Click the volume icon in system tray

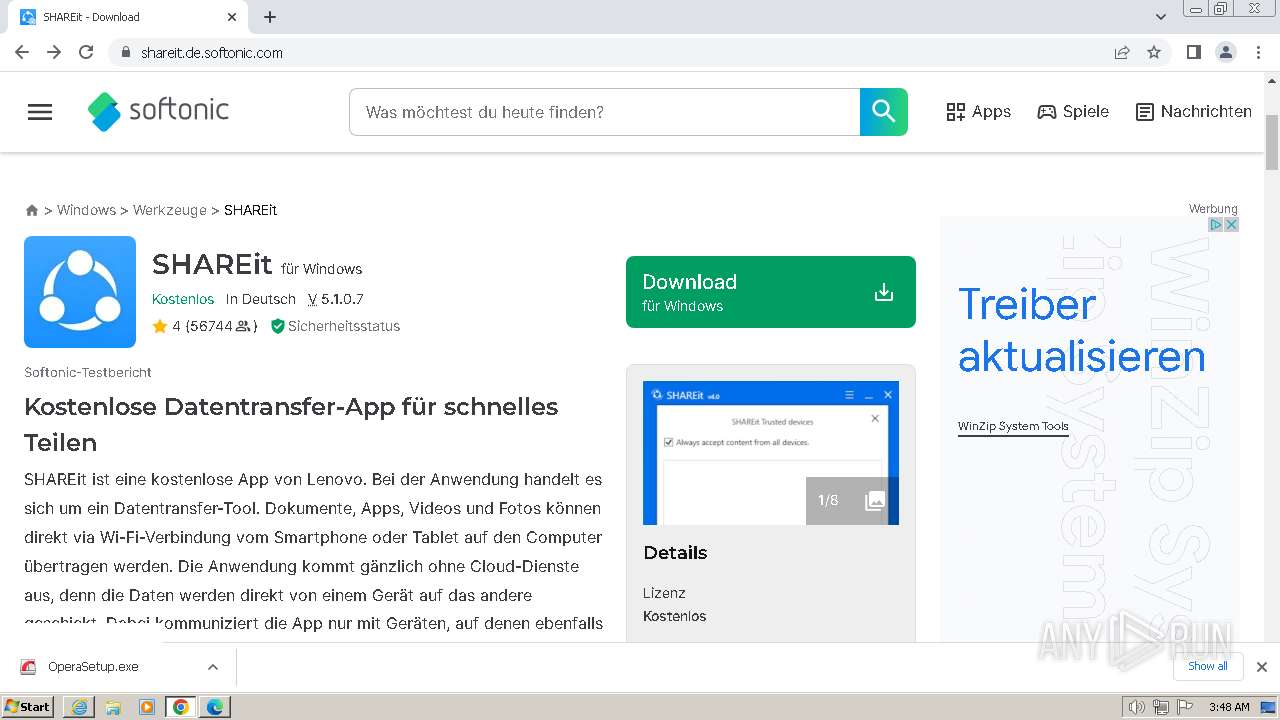pos(1137,707)
